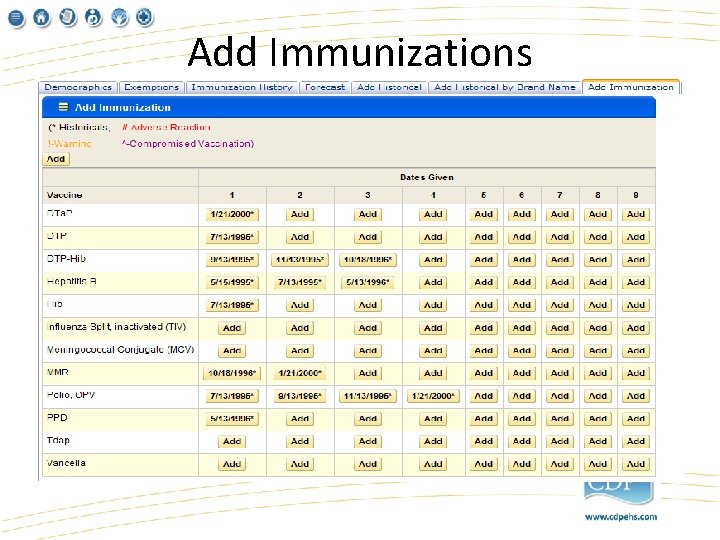Image resolution: width=720 pixels, height=540 pixels.
Task: Add Influenza Split inactivated (TIV) dose 1
Action: (x=232, y=328)
